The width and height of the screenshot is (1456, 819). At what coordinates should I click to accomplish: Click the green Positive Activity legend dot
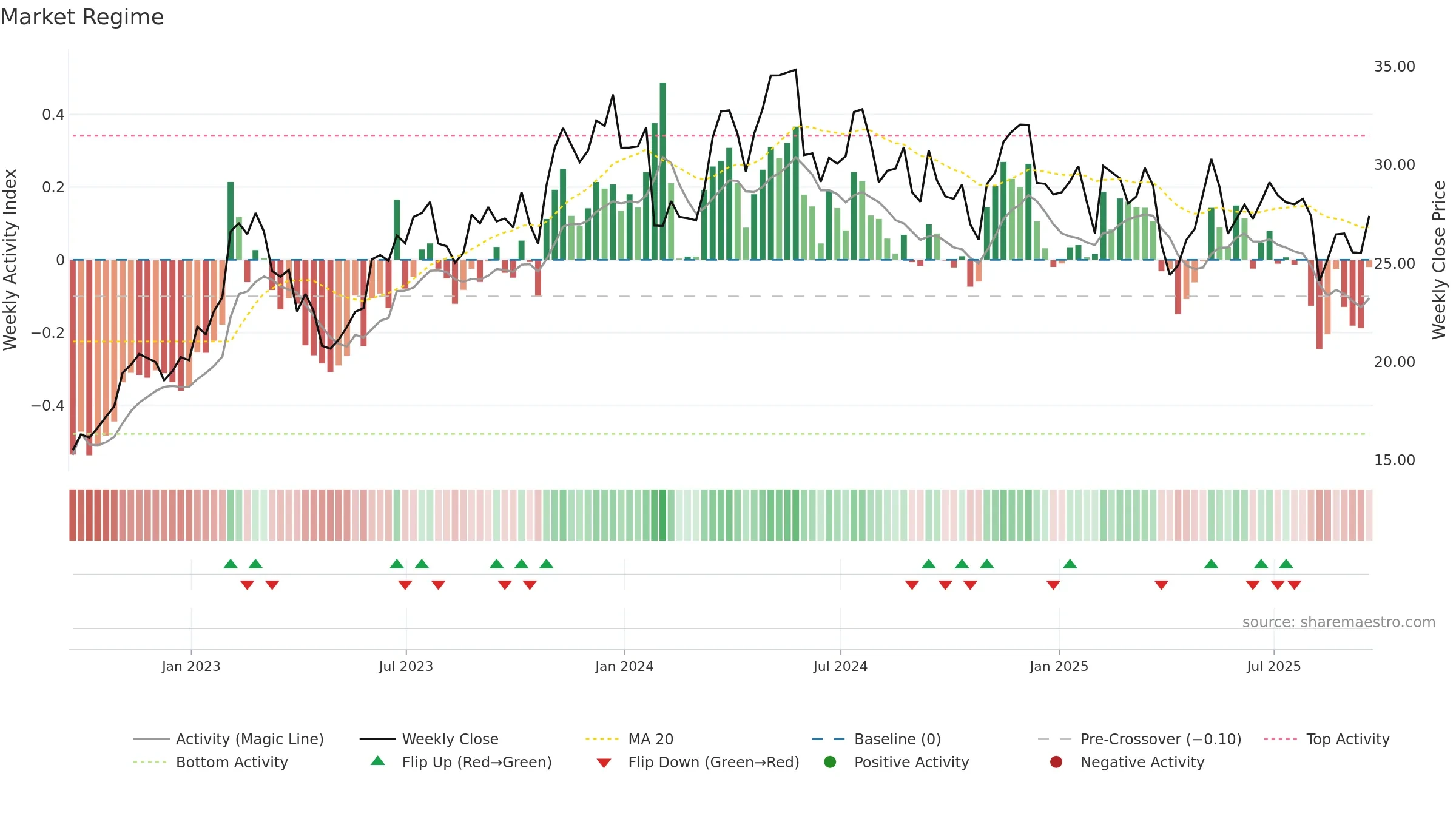point(830,762)
